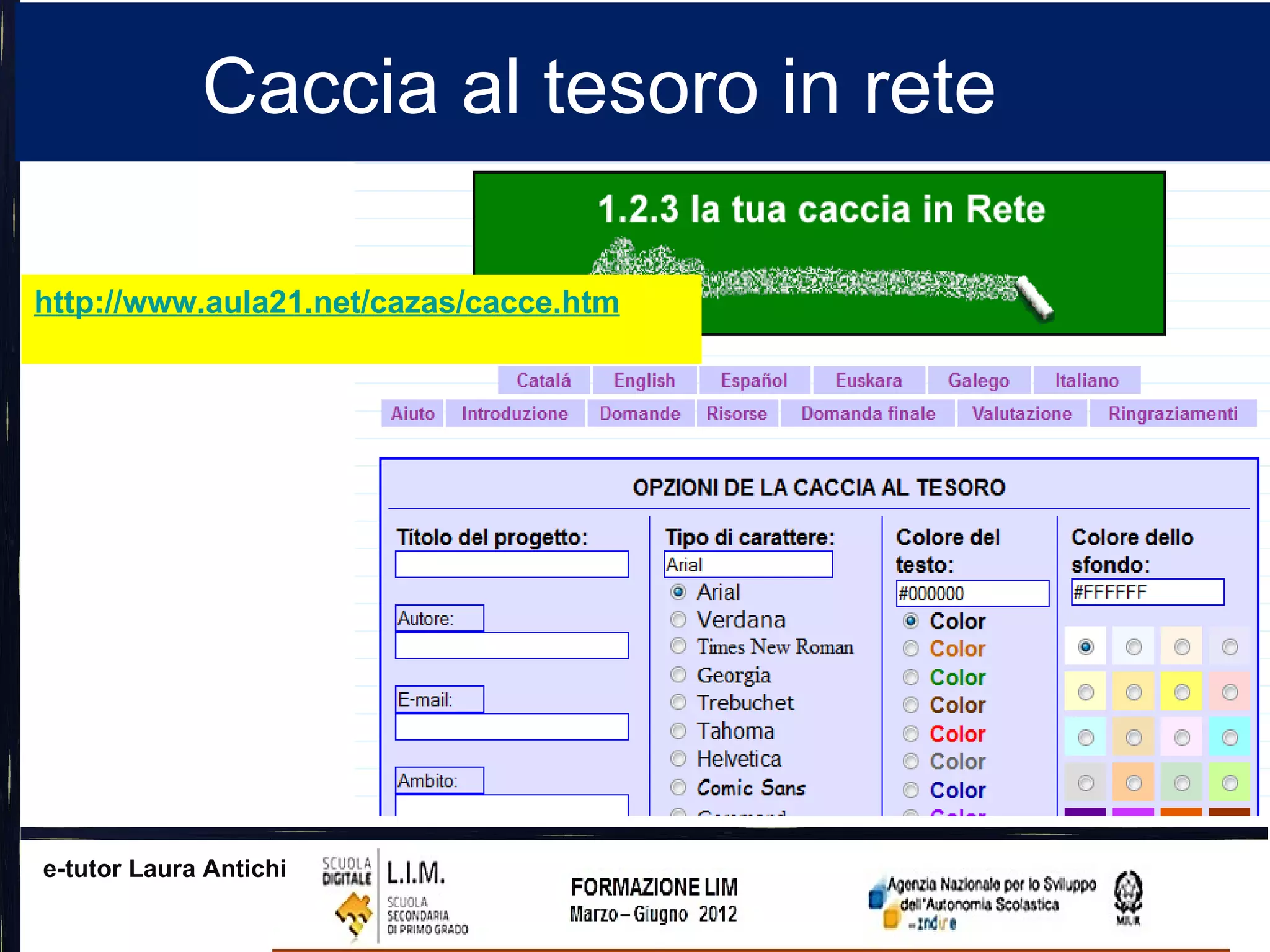Viewport: 1270px width, 952px height.
Task: Open the aula21.net cacce.htm hyperlink
Action: click(x=327, y=302)
